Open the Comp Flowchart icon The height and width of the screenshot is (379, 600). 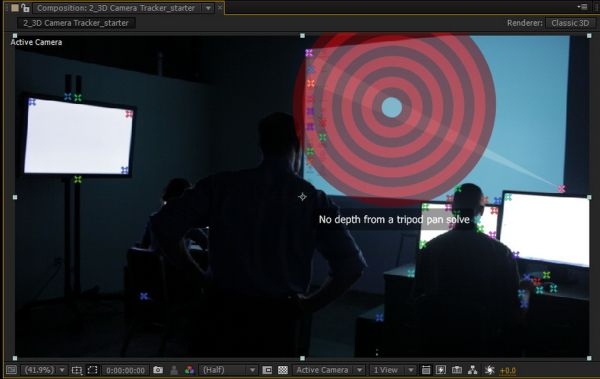click(x=473, y=370)
